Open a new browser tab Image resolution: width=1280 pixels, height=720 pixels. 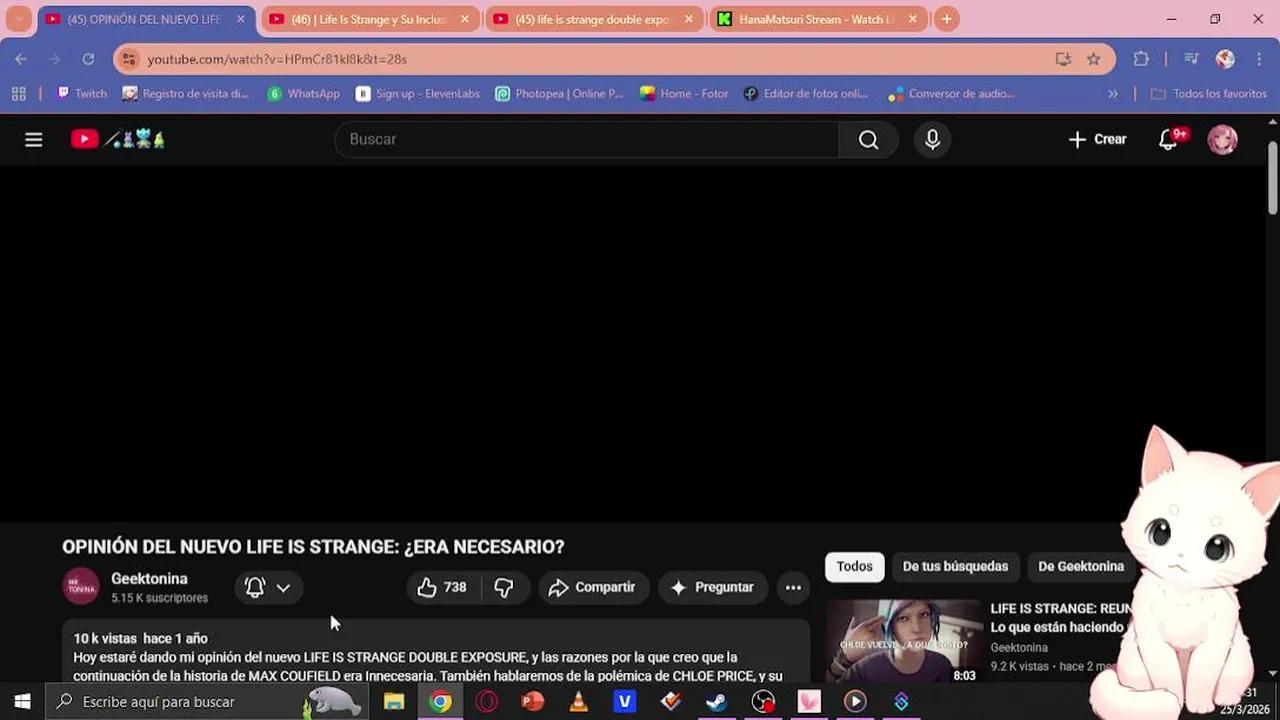pyautogui.click(x=946, y=19)
